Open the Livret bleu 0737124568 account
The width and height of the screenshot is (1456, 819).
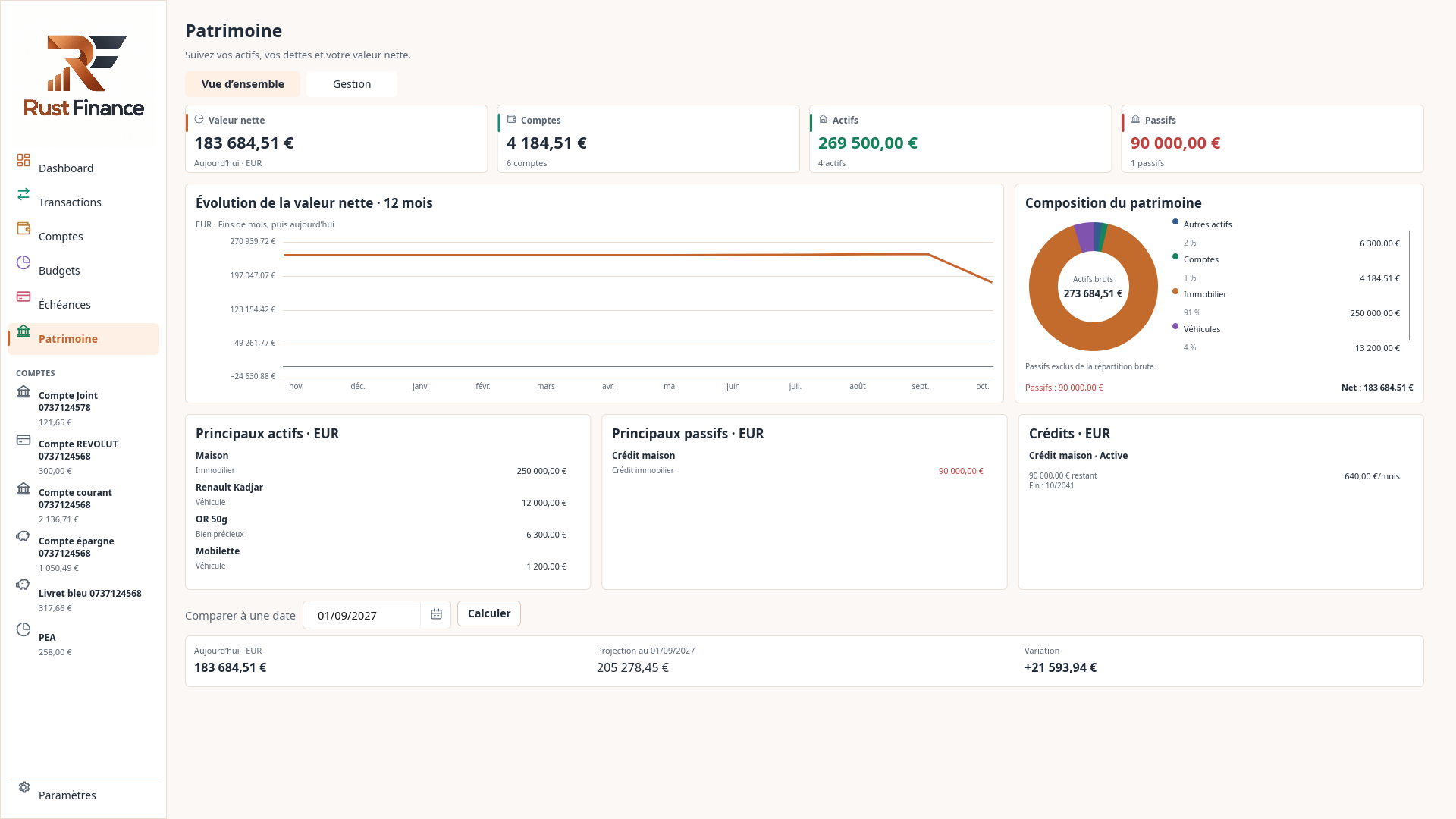[x=83, y=600]
